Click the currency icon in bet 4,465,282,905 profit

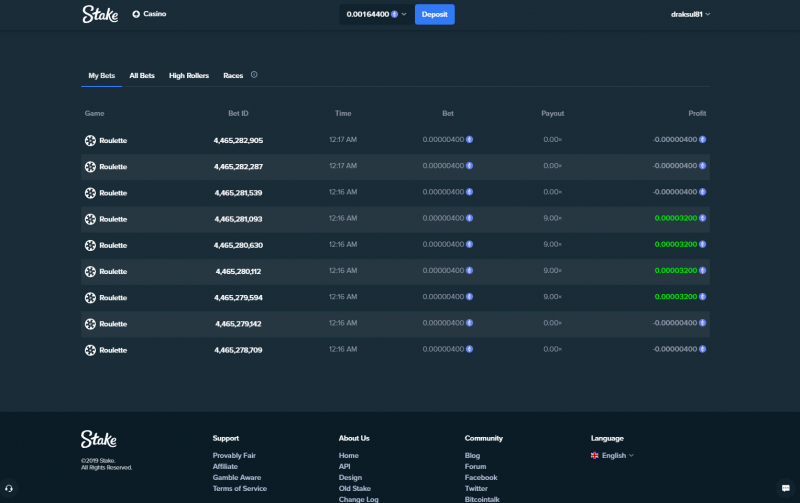(703, 139)
